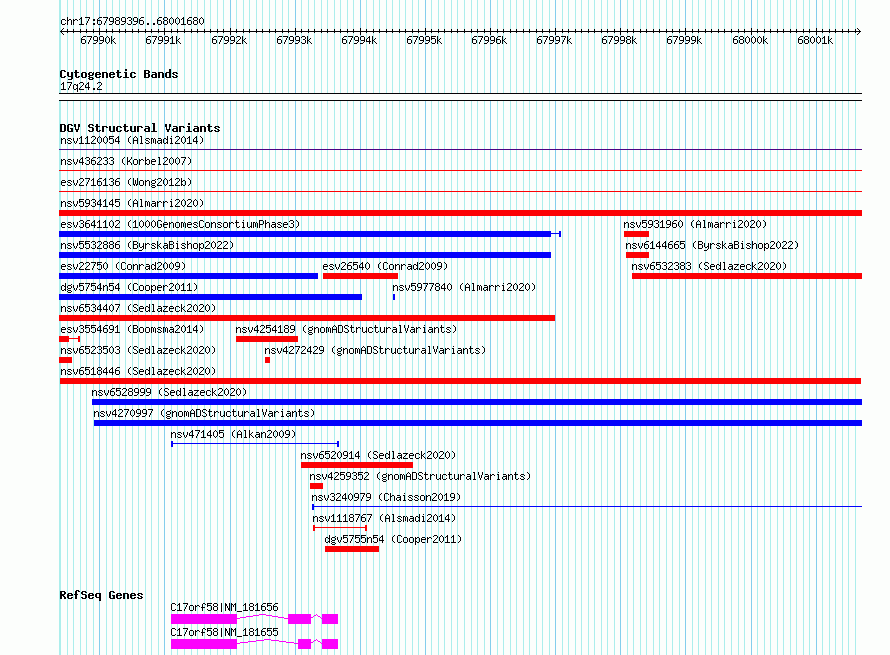Open the nsv1118767 (Alsmadi2014) variant label
The image size is (890, 655).
[384, 518]
